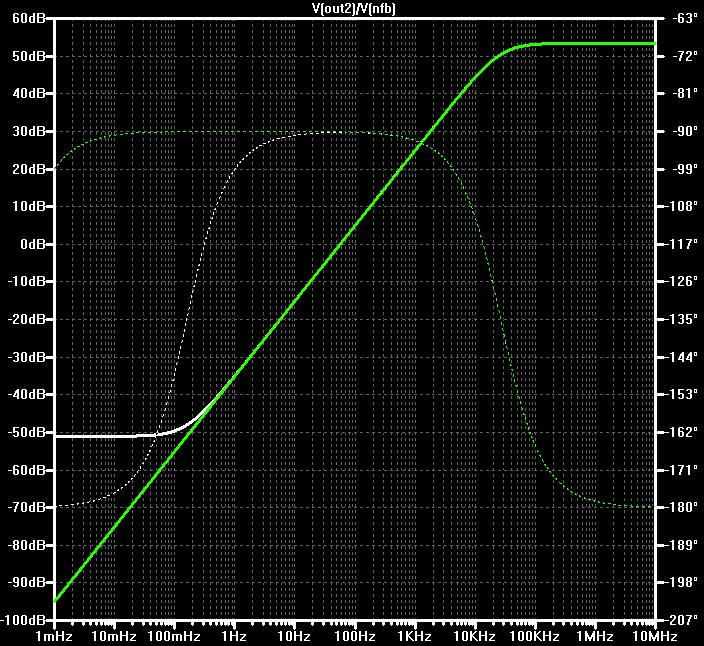Click the -70dB left axis label
Image resolution: width=704 pixels, height=646 pixels.
point(26,507)
